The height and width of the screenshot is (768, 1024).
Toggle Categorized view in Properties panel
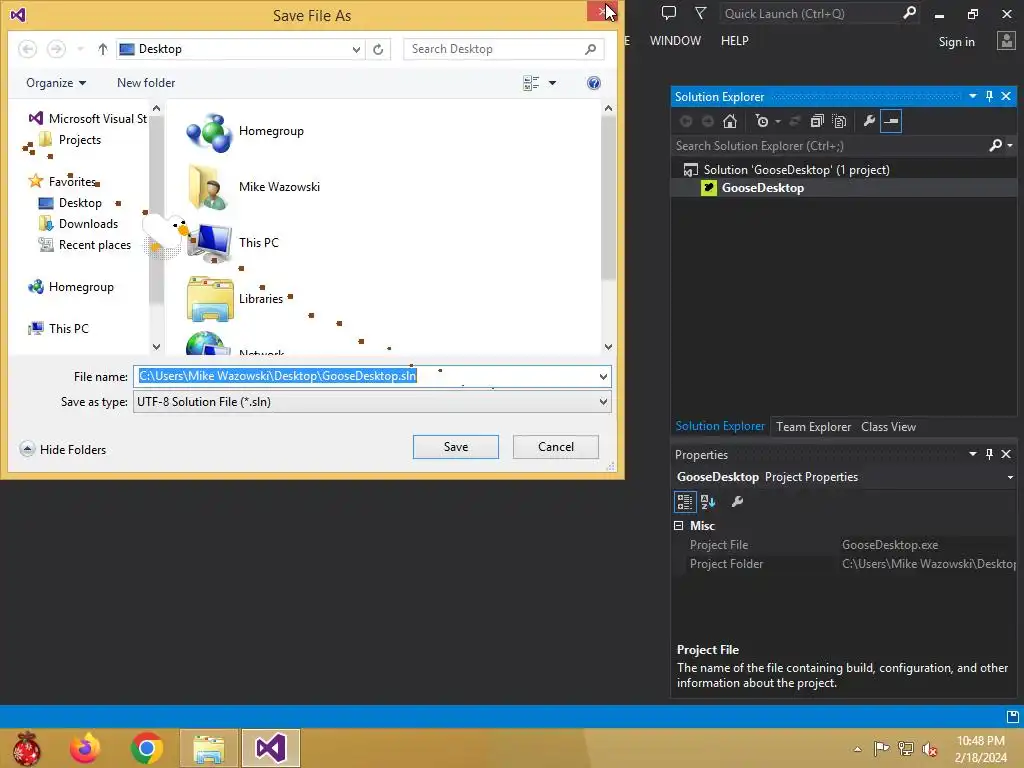(x=684, y=502)
